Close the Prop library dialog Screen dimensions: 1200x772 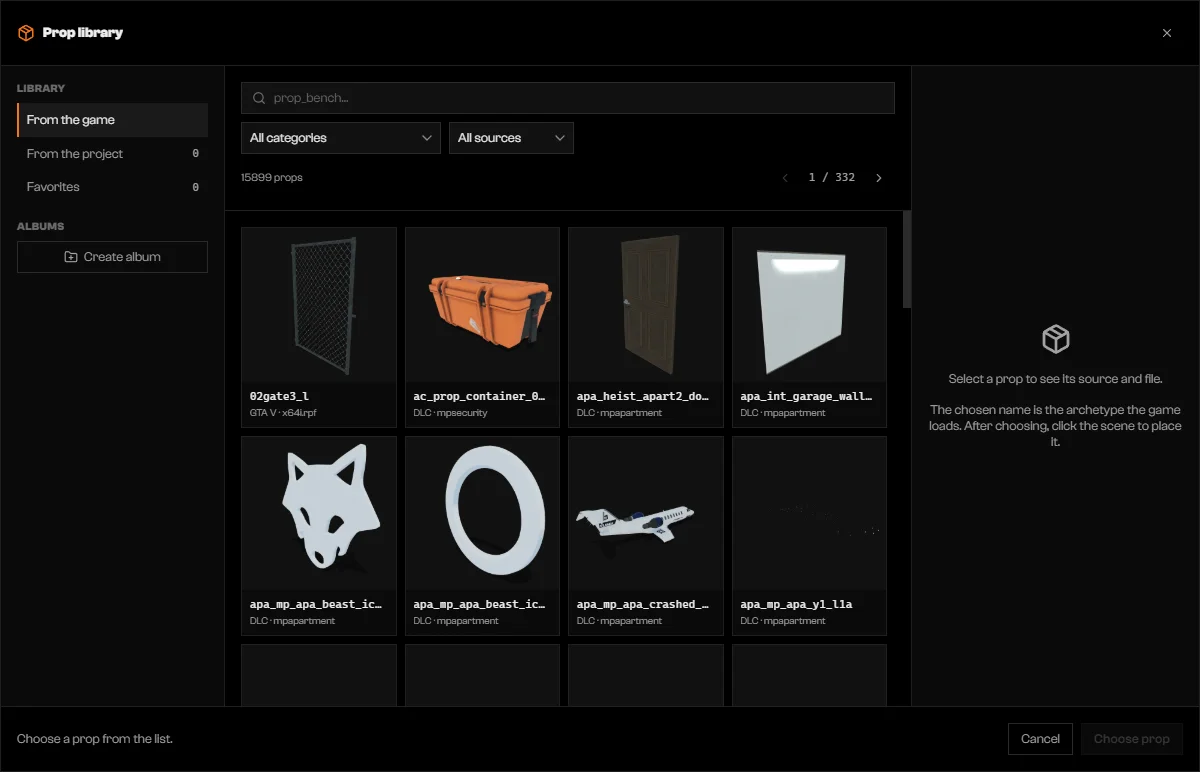[x=1167, y=33]
